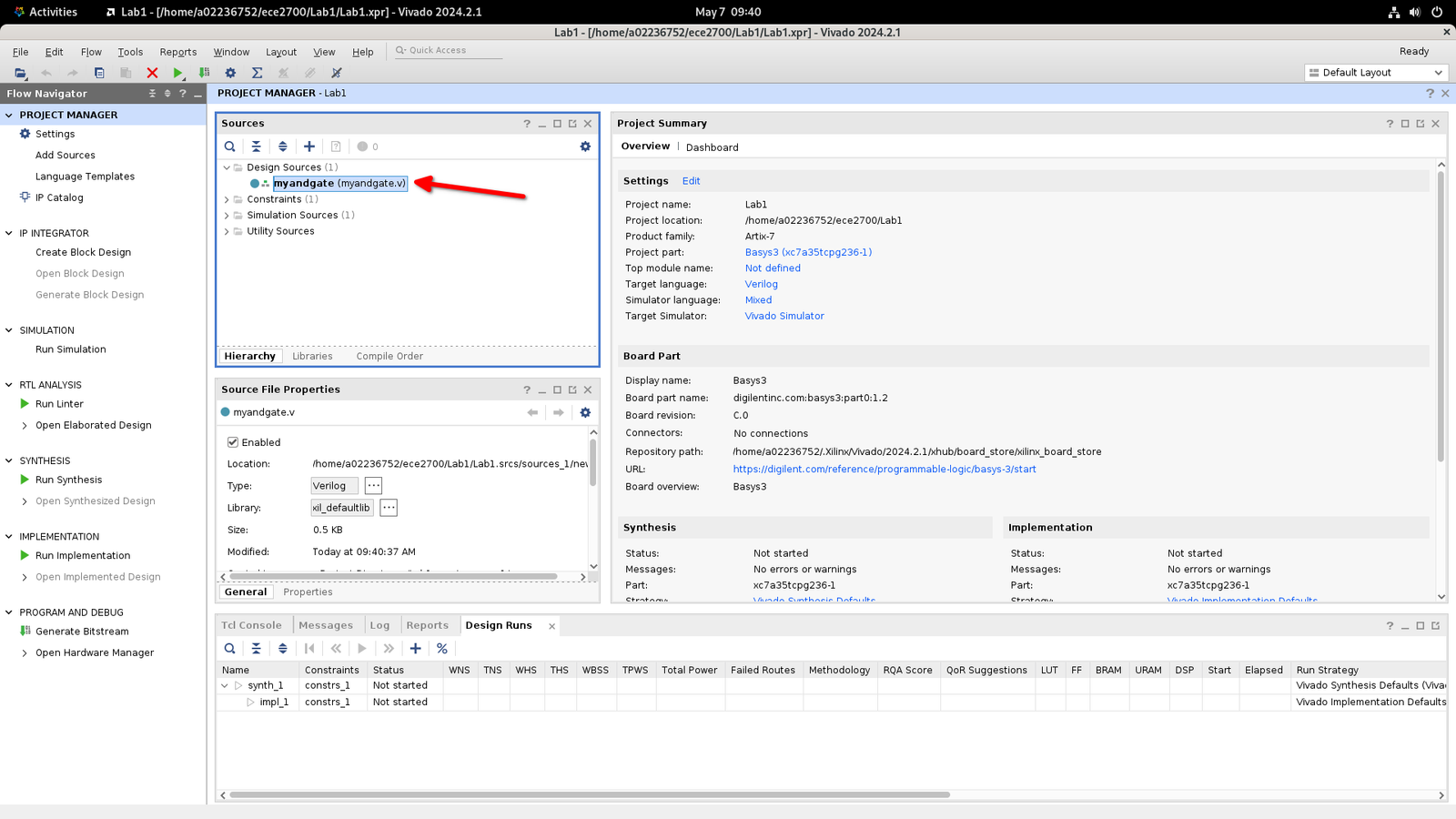Screen dimensions: 1456x819
Task: Click the green Run toolbar arrow
Action: [178, 73]
